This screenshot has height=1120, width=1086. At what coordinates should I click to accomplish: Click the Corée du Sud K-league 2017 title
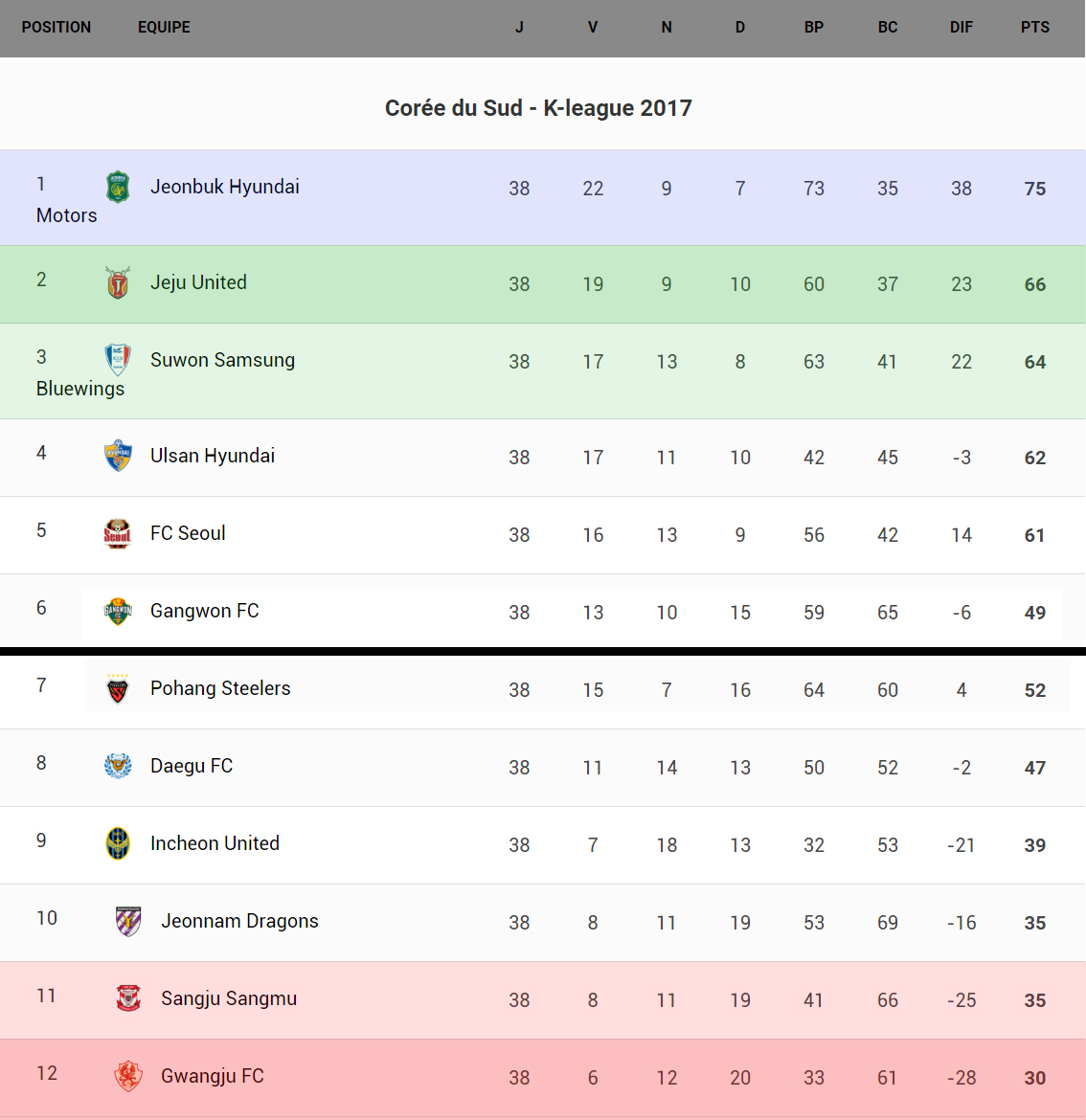538,108
